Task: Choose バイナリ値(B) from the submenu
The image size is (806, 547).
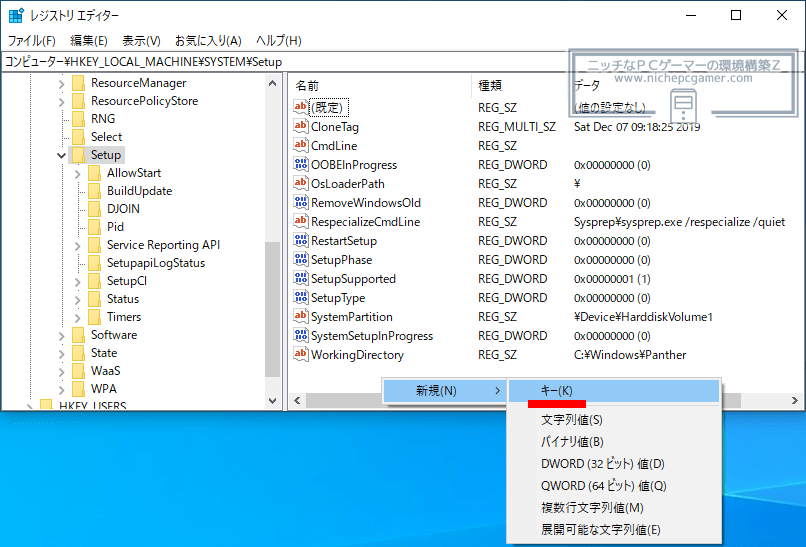Action: click(x=614, y=442)
